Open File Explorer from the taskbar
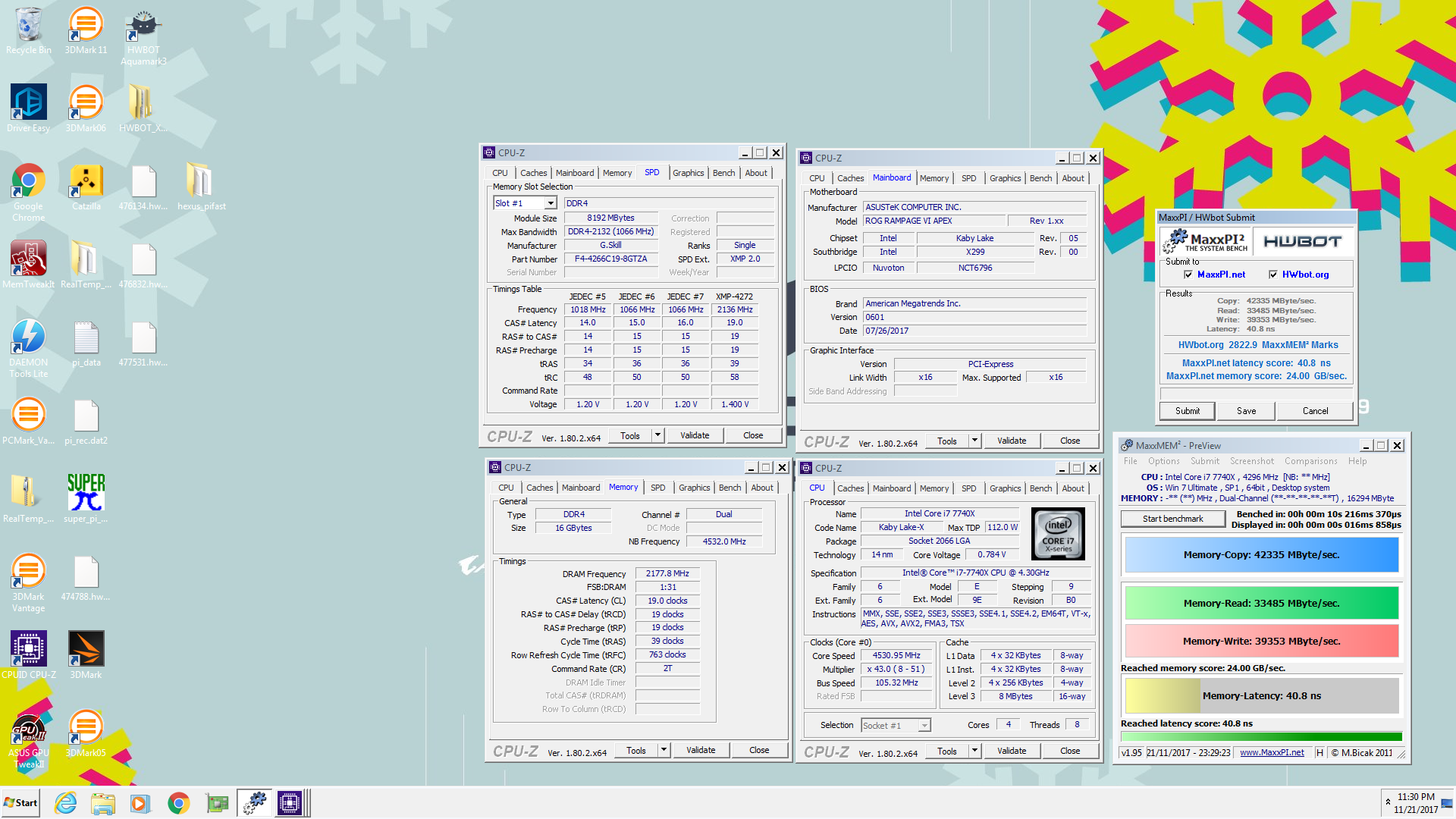The width and height of the screenshot is (1456, 819). (x=102, y=803)
